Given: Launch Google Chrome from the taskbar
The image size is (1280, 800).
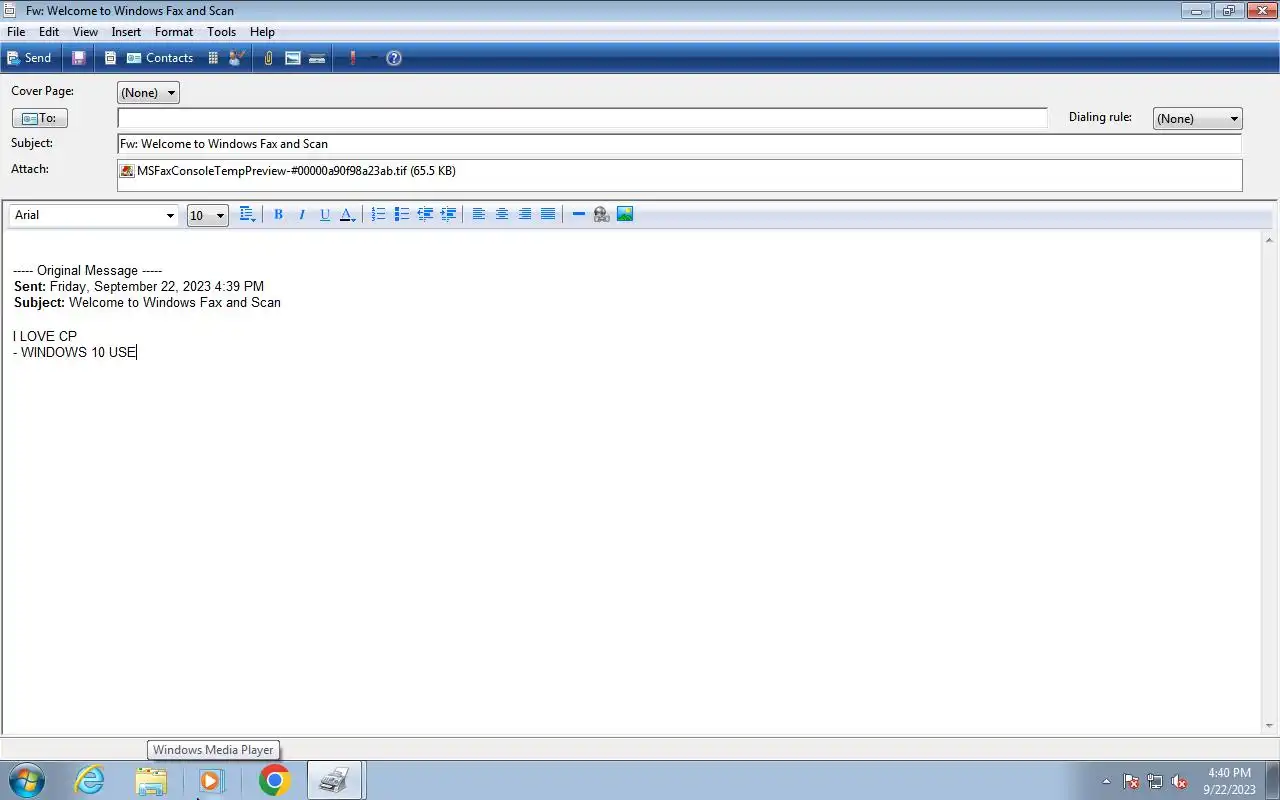Looking at the screenshot, I should pyautogui.click(x=274, y=780).
